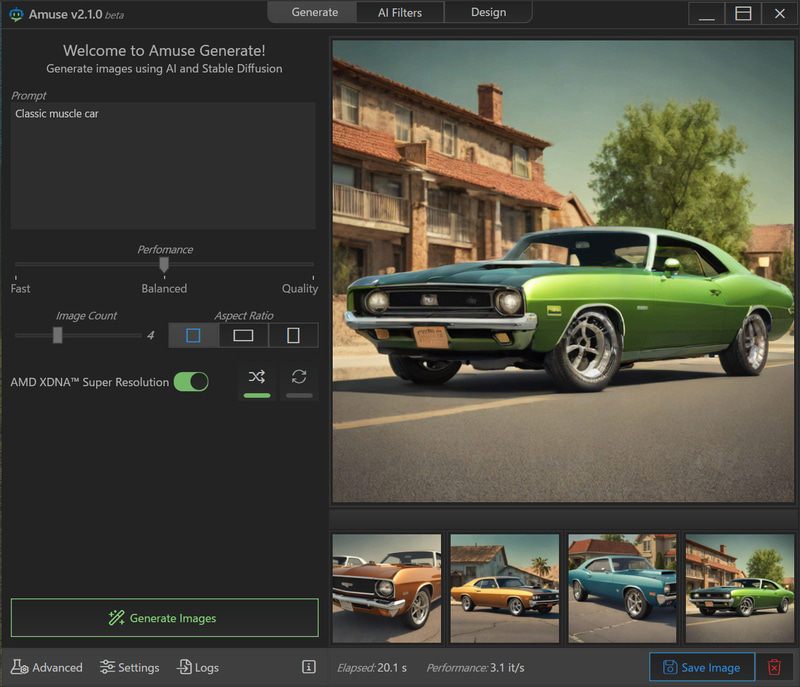Screen dimensions: 800x687
Task: Toggle AMD XDNA Super Resolution switch
Action: pos(191,381)
